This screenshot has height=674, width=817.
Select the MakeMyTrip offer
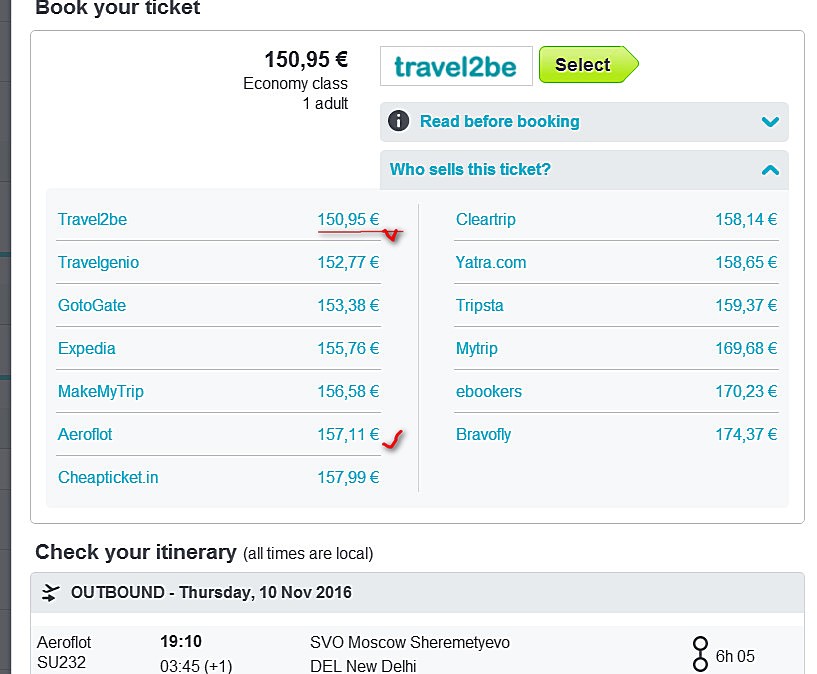click(x=101, y=392)
